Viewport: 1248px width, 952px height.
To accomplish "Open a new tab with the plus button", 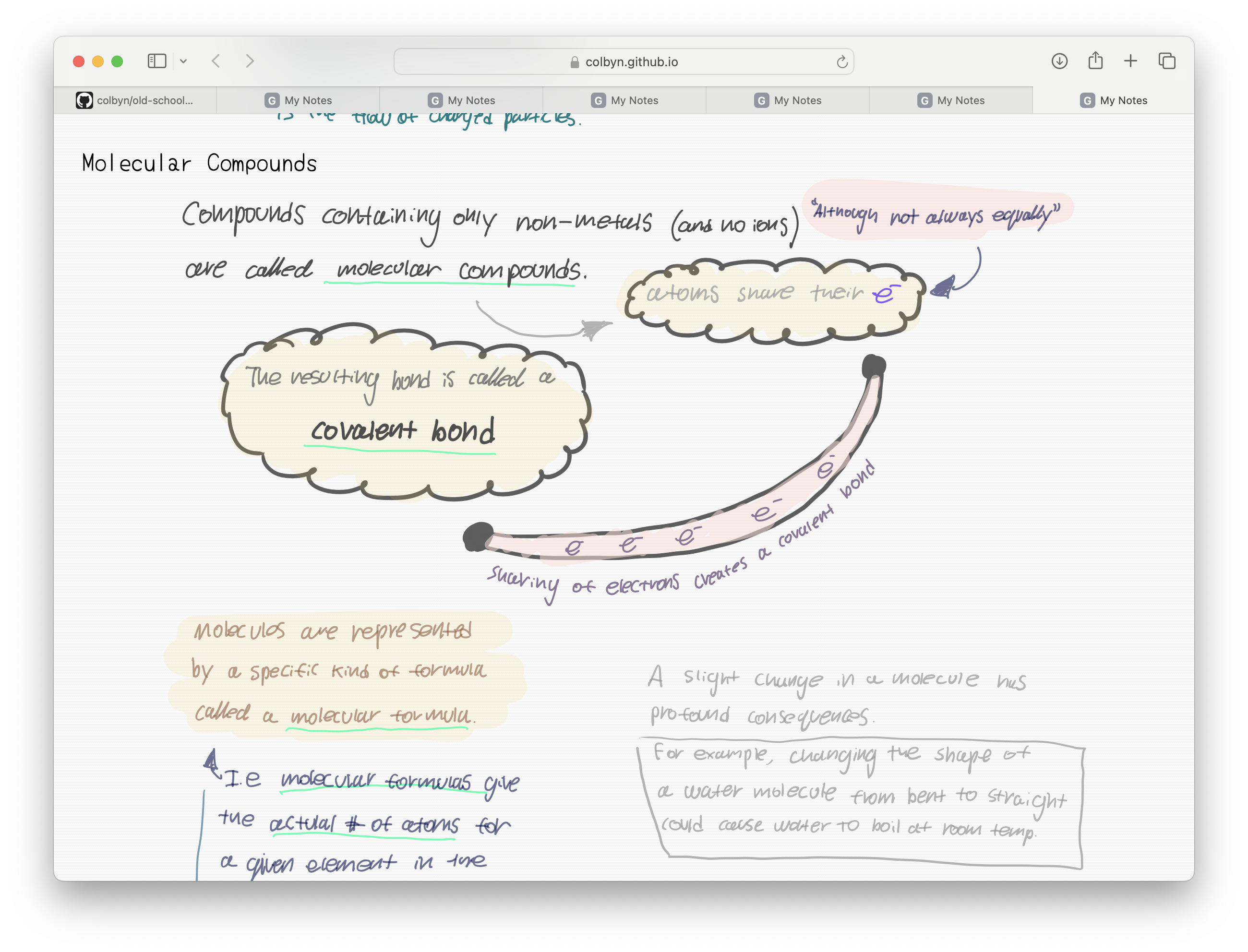I will [1131, 60].
